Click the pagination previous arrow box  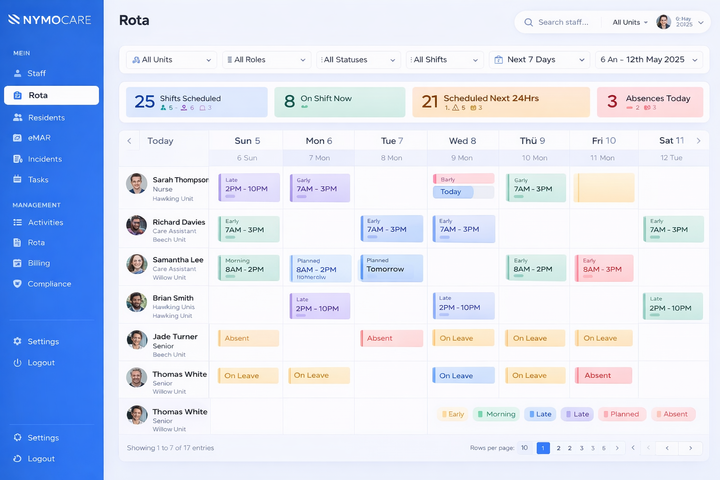(667, 448)
